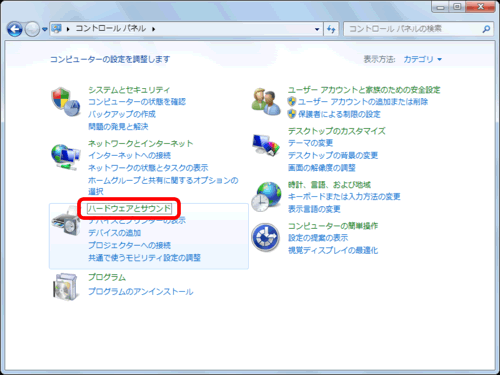Open the カテゴリ view-by dropdown
Viewport: 500px width, 375px height.
(422, 59)
